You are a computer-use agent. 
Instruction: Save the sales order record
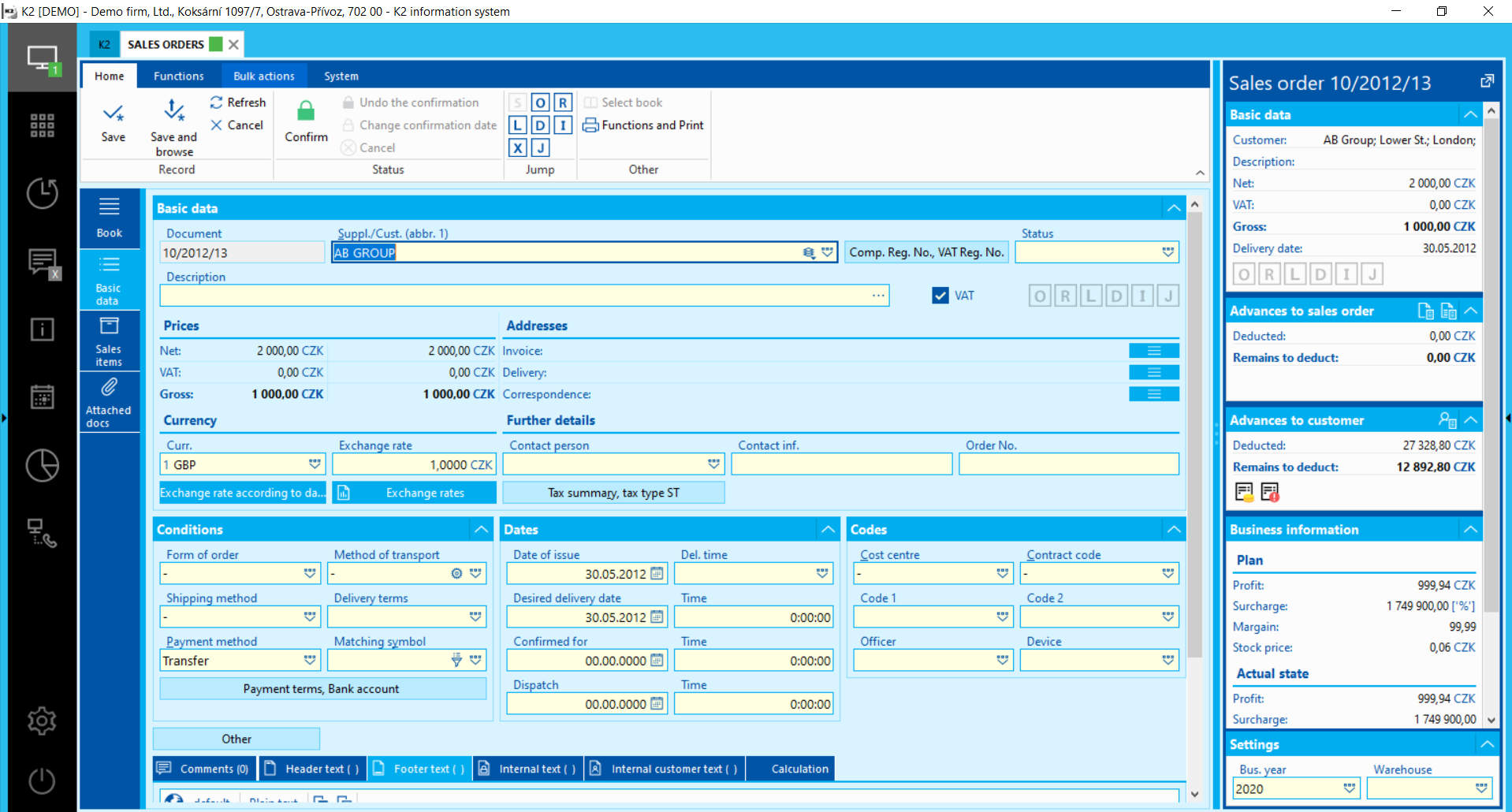pos(113,123)
